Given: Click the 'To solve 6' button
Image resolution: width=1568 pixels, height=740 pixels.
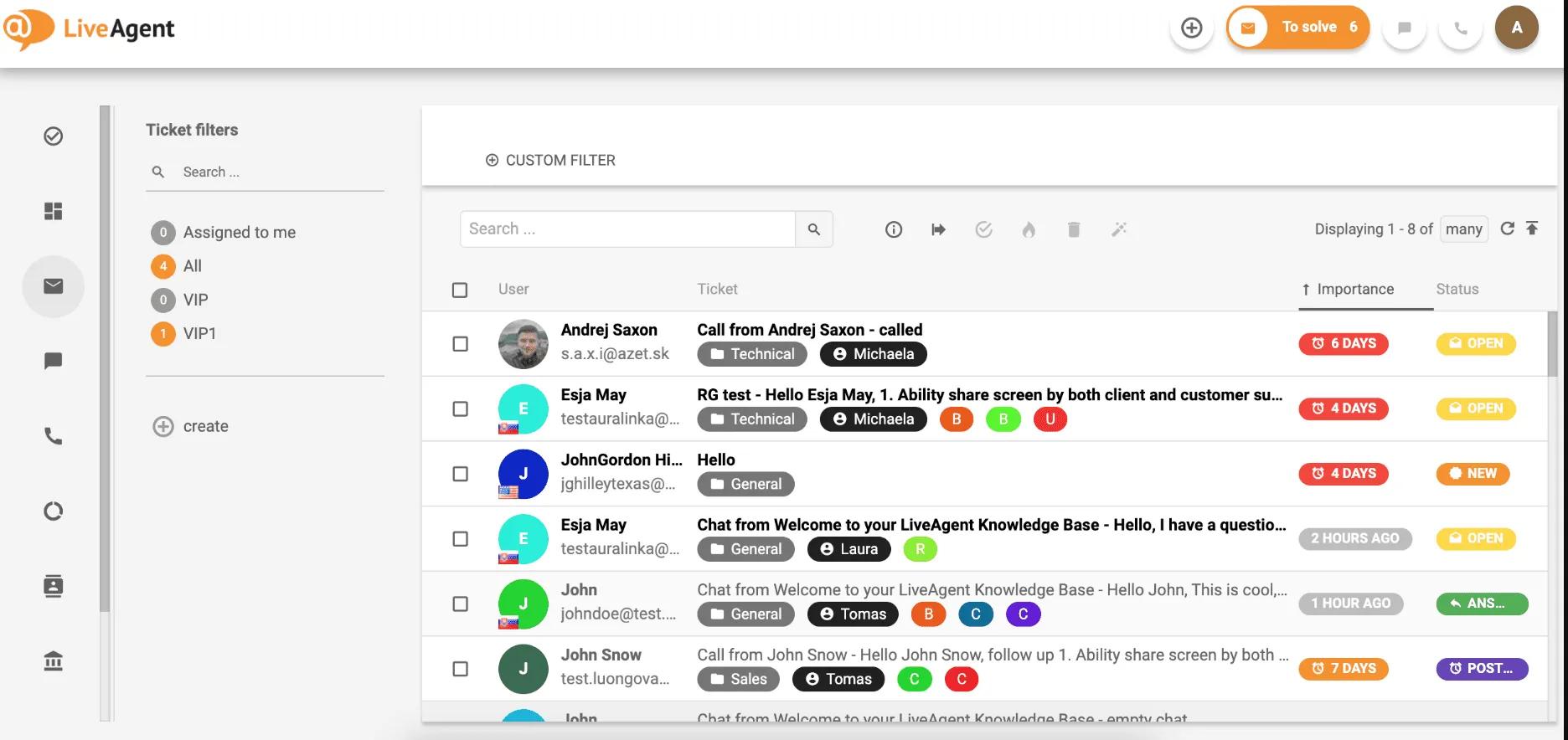Looking at the screenshot, I should click(x=1298, y=28).
